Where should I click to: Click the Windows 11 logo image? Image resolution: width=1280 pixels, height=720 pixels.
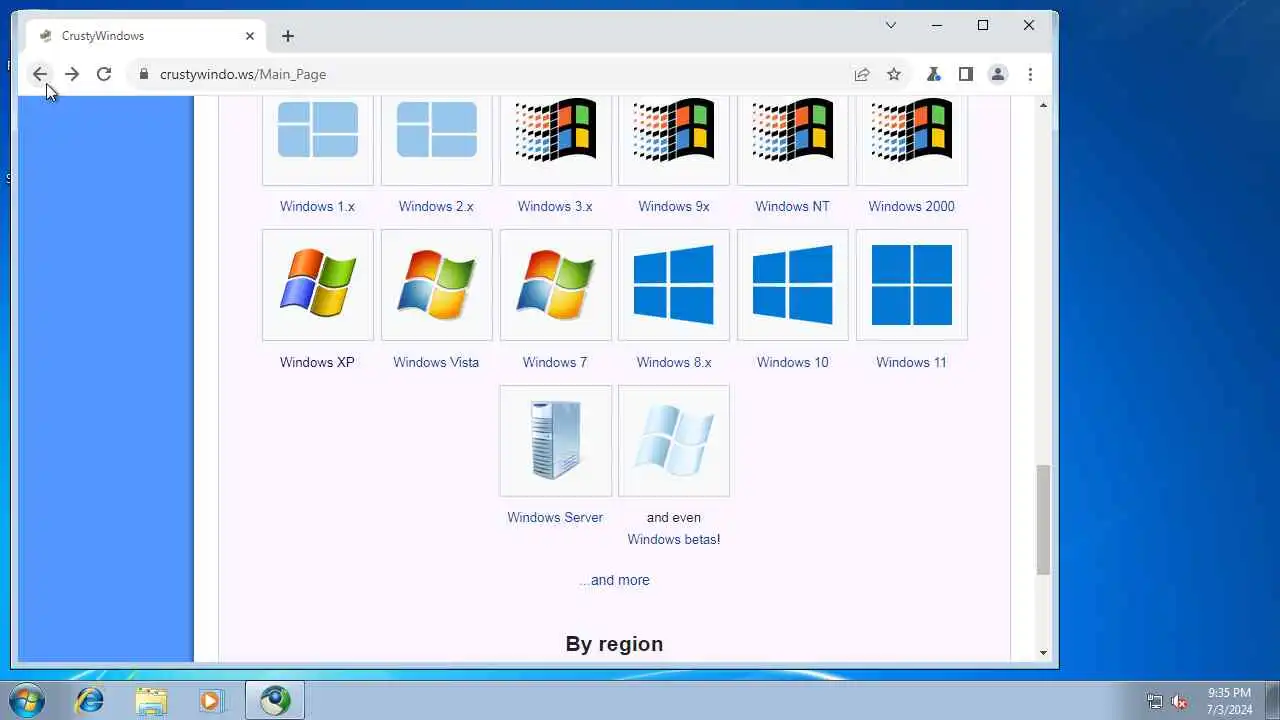pos(912,285)
